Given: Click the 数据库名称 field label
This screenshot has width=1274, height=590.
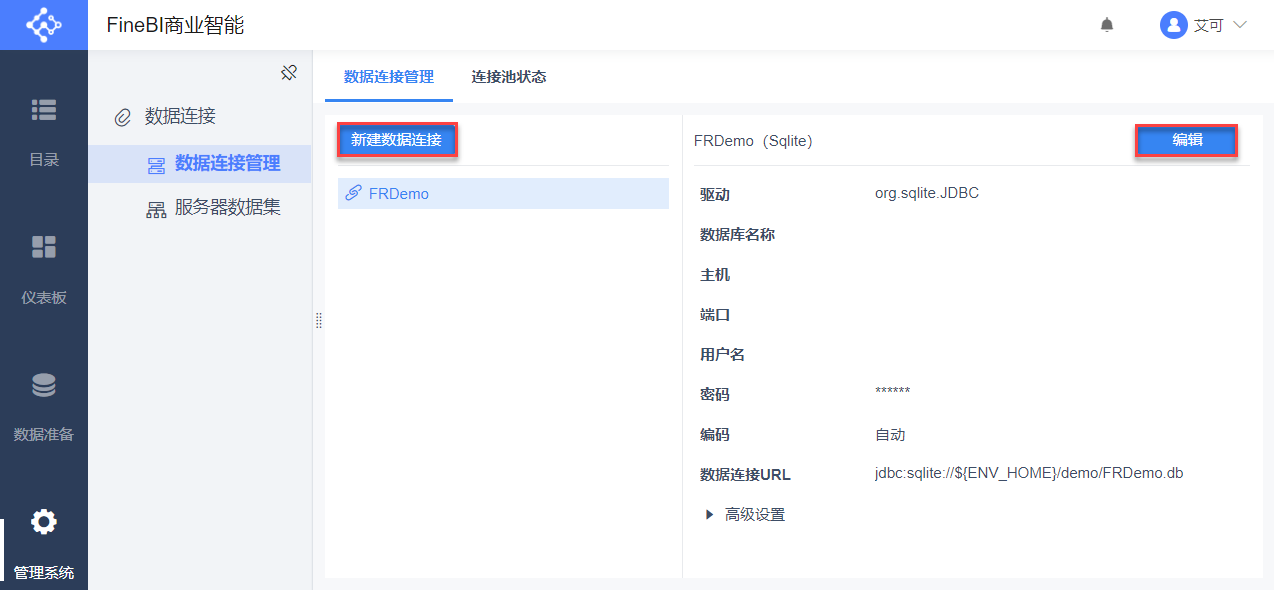Looking at the screenshot, I should point(738,235).
